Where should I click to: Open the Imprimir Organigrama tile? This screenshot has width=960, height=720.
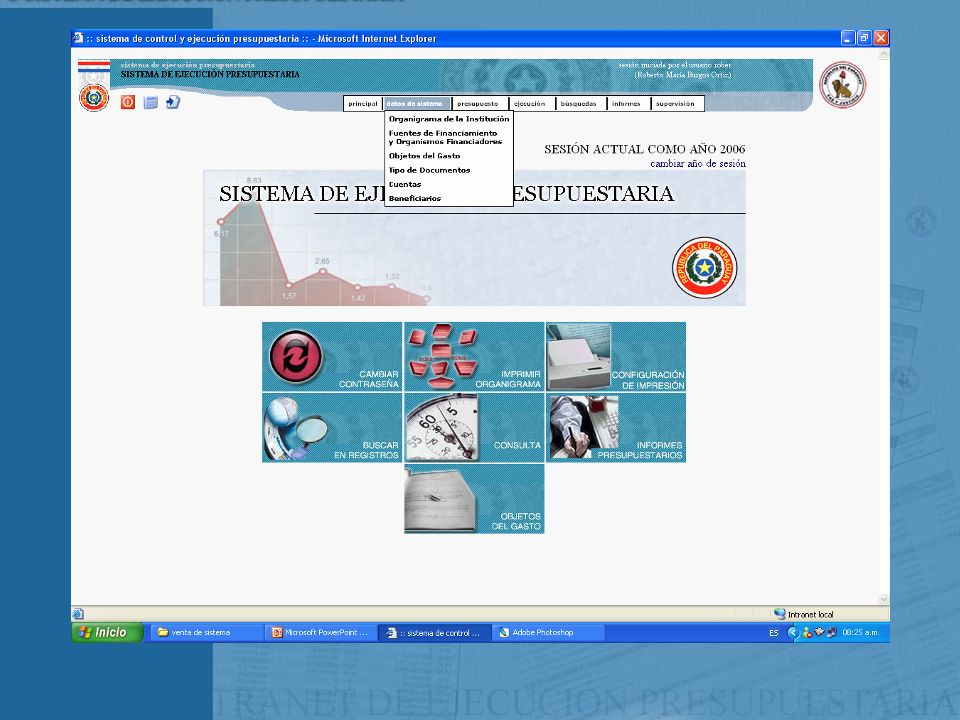pyautogui.click(x=474, y=357)
